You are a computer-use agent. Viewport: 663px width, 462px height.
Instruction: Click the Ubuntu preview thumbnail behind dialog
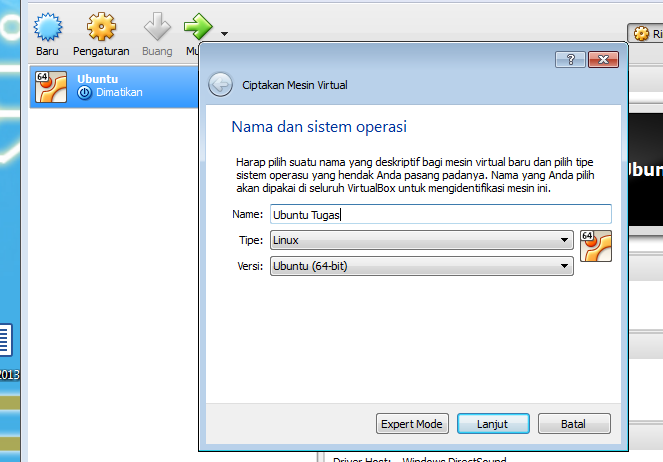[x=646, y=169]
